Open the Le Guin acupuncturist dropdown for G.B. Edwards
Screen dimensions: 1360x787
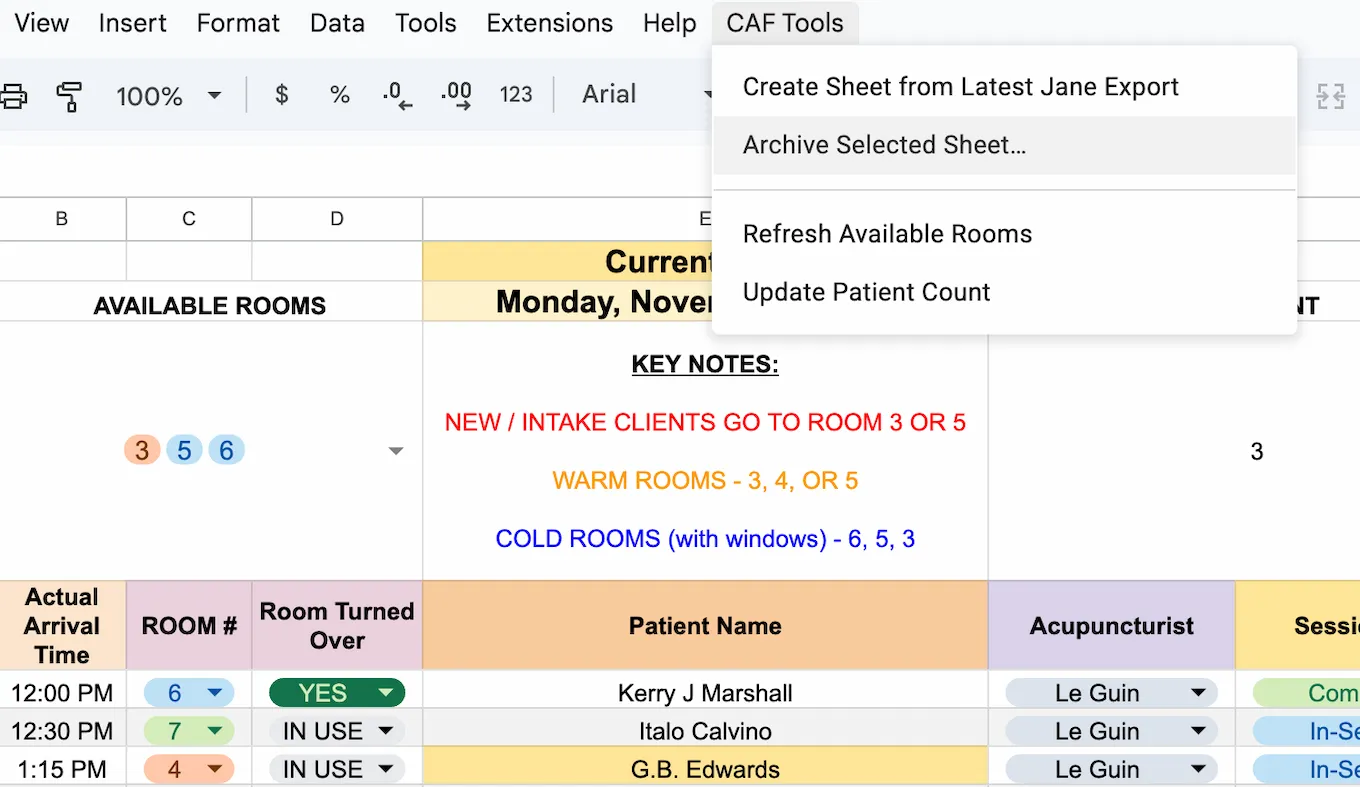1110,769
